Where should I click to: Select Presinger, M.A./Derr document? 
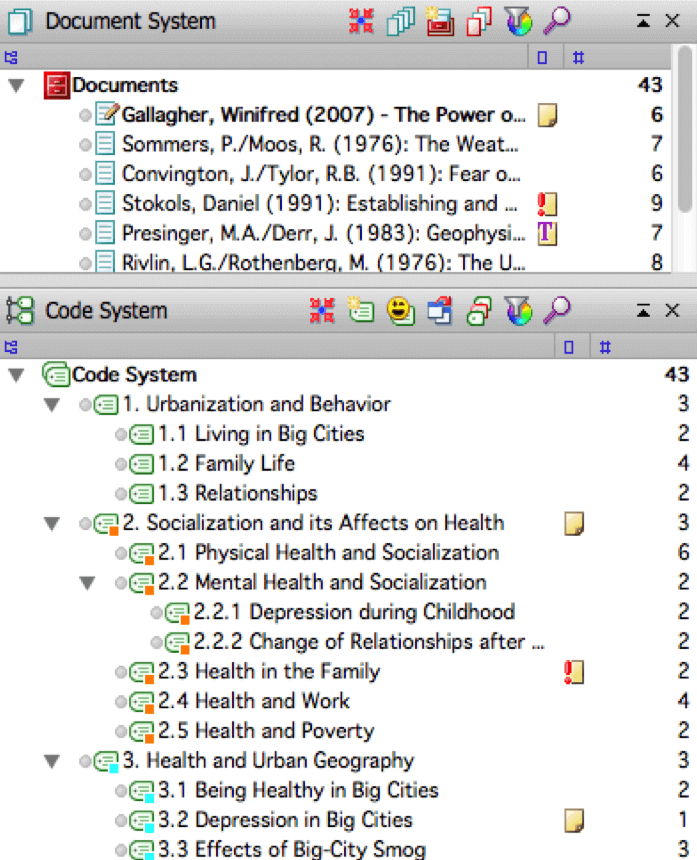322,234
